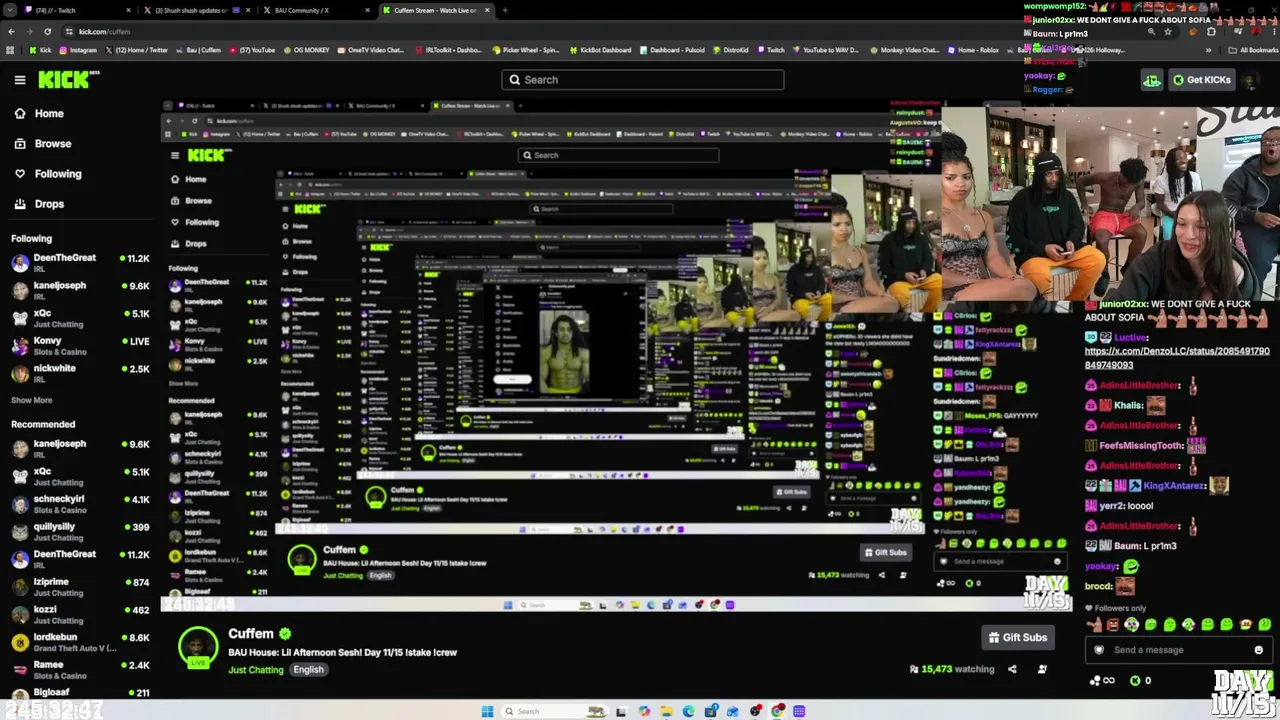Open the xQc channel under Following
Image resolution: width=1280 pixels, height=720 pixels.
(x=80, y=319)
